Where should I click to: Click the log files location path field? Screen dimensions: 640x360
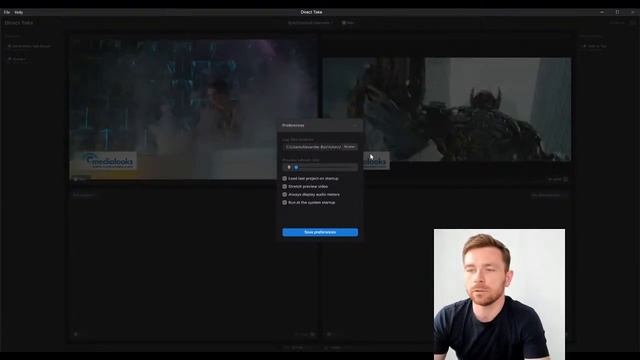pos(312,147)
